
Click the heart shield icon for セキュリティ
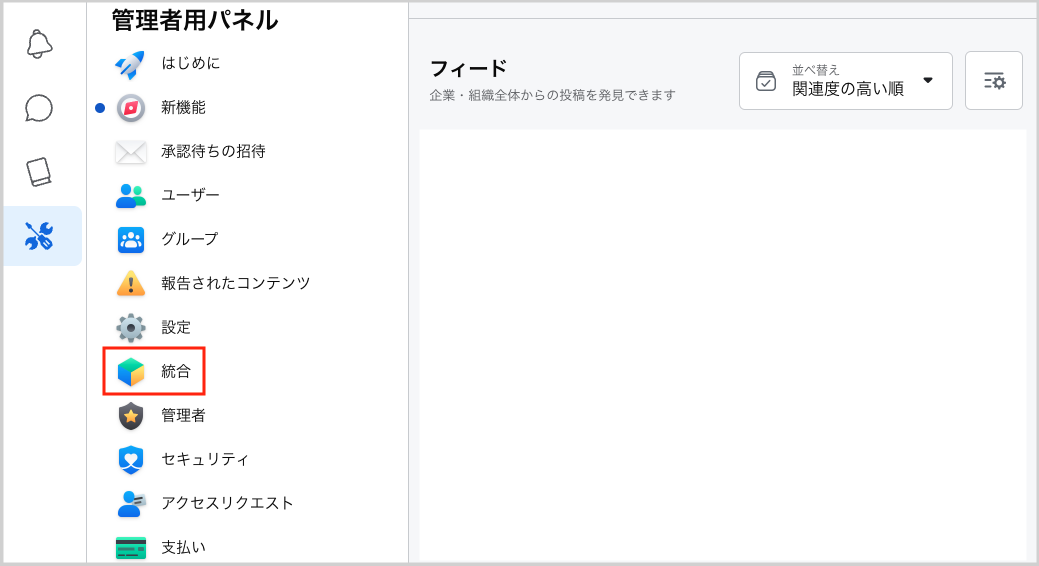pos(131,460)
